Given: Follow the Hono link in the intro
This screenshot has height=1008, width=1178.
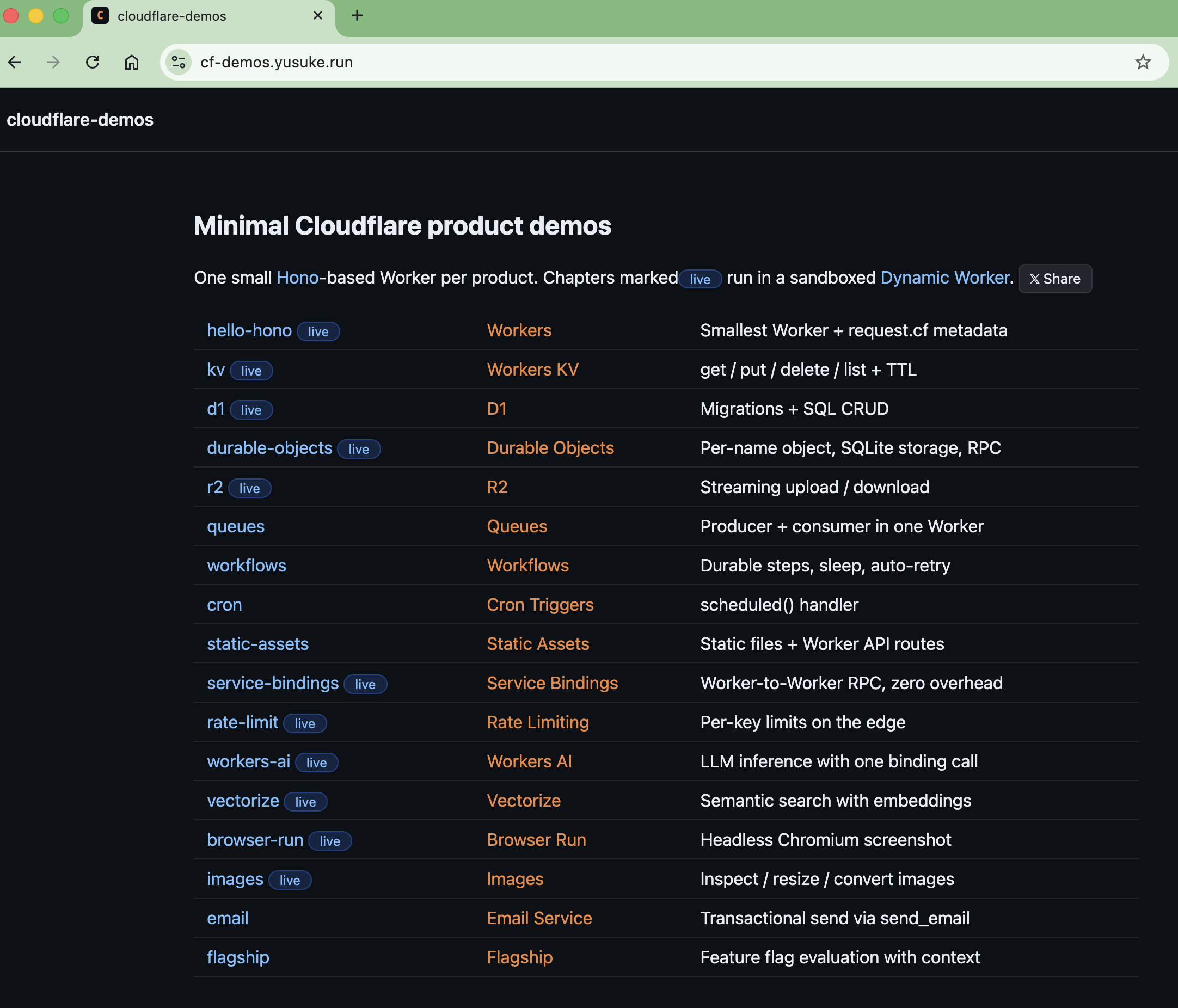Looking at the screenshot, I should point(297,278).
